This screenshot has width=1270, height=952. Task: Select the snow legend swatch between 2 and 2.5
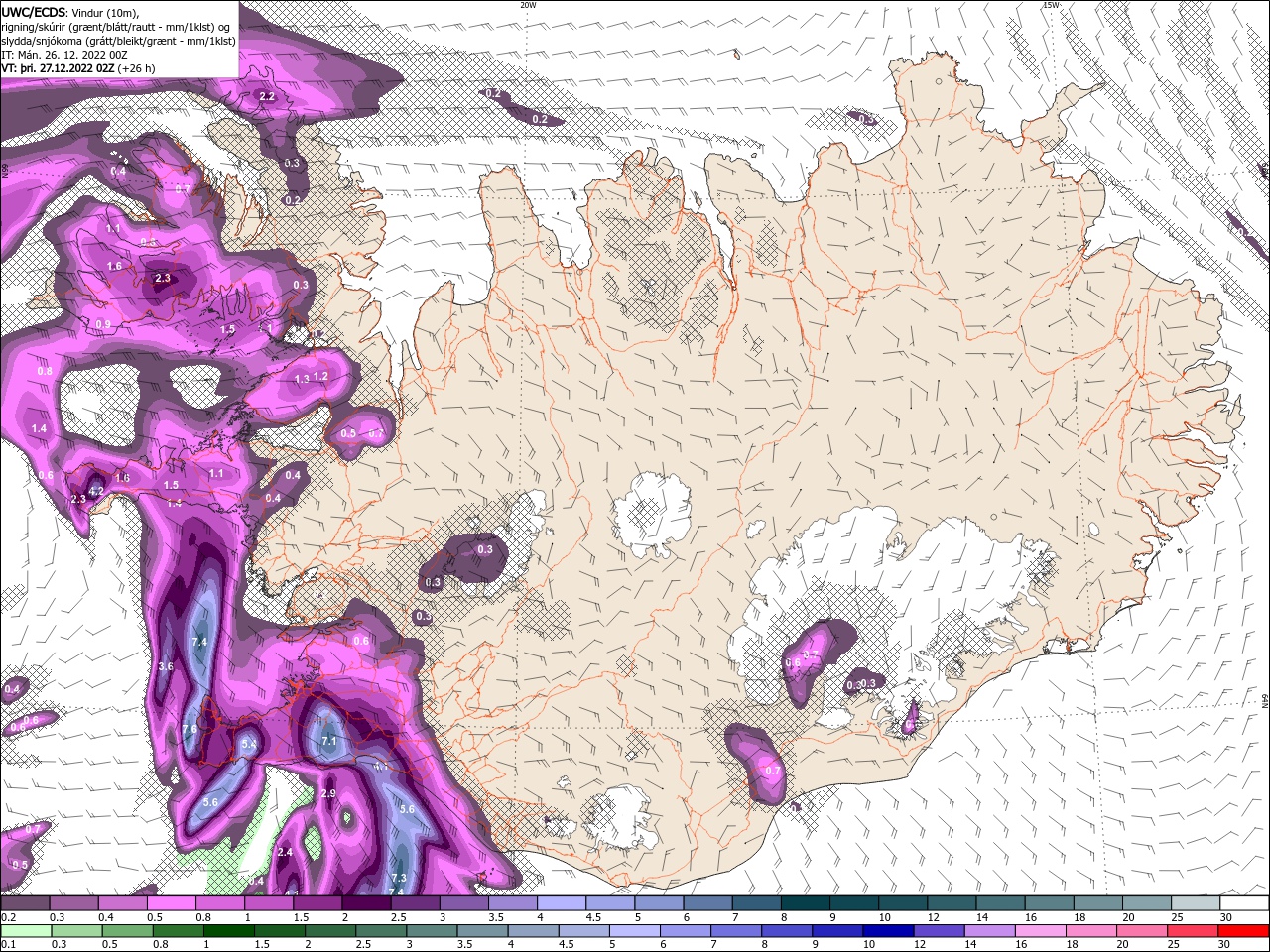366,903
